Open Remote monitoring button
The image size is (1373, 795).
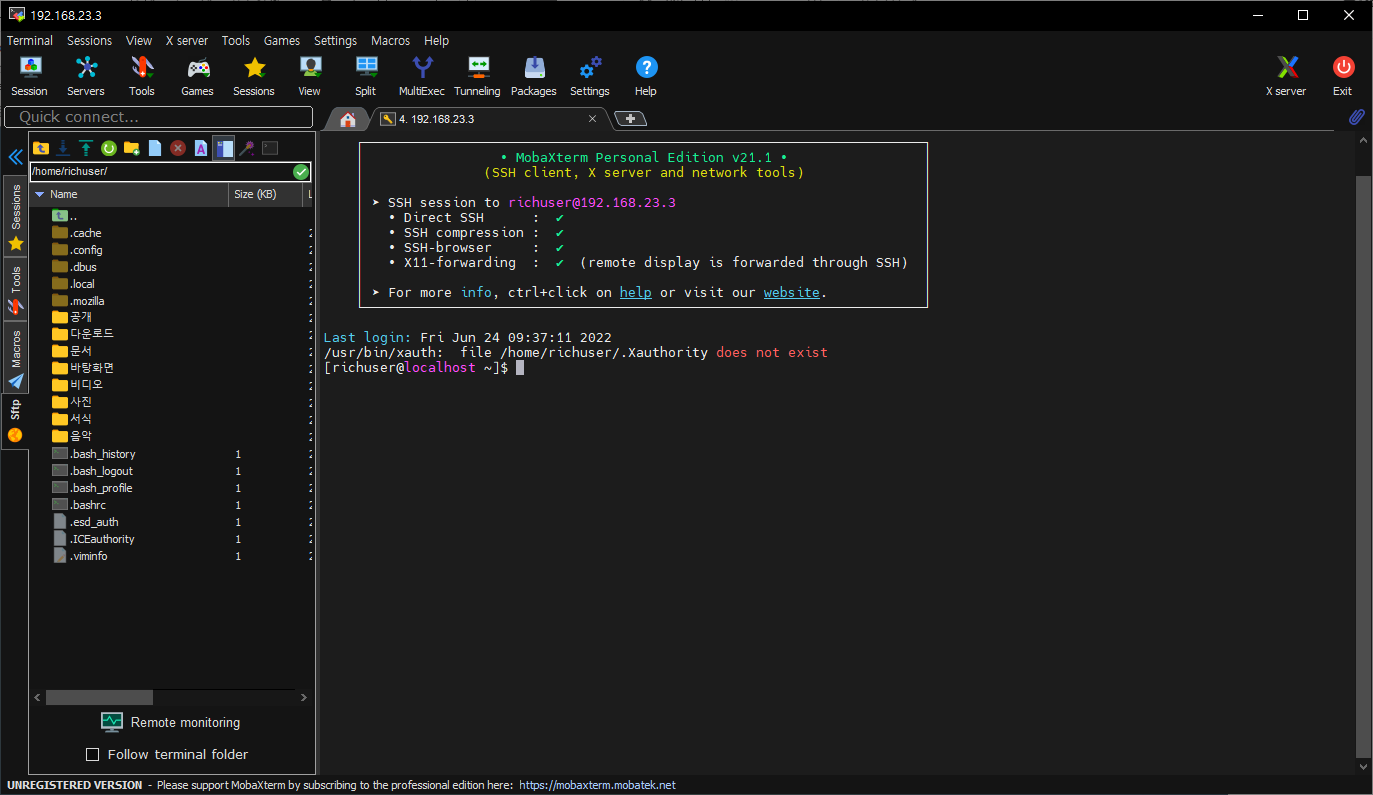[171, 722]
